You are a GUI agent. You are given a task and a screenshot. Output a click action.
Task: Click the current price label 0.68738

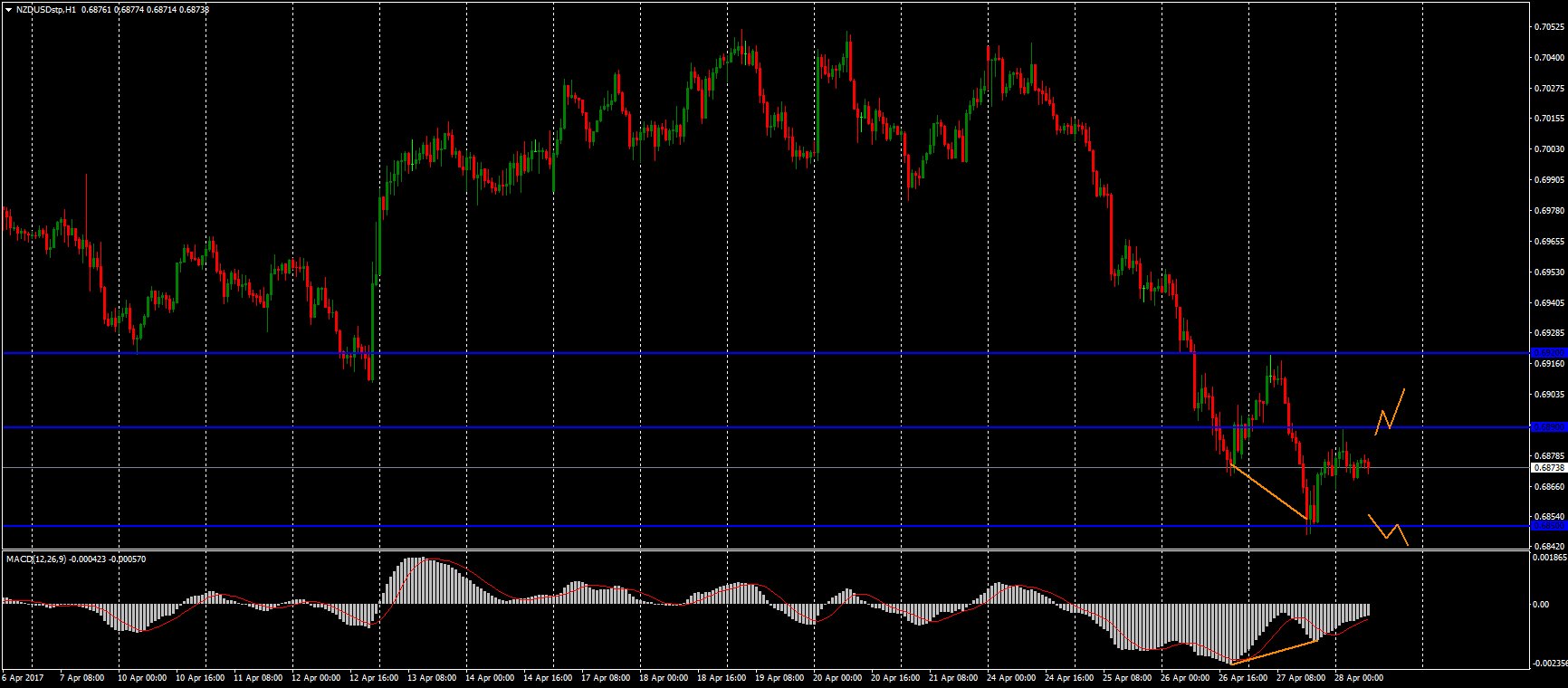[x=1547, y=468]
